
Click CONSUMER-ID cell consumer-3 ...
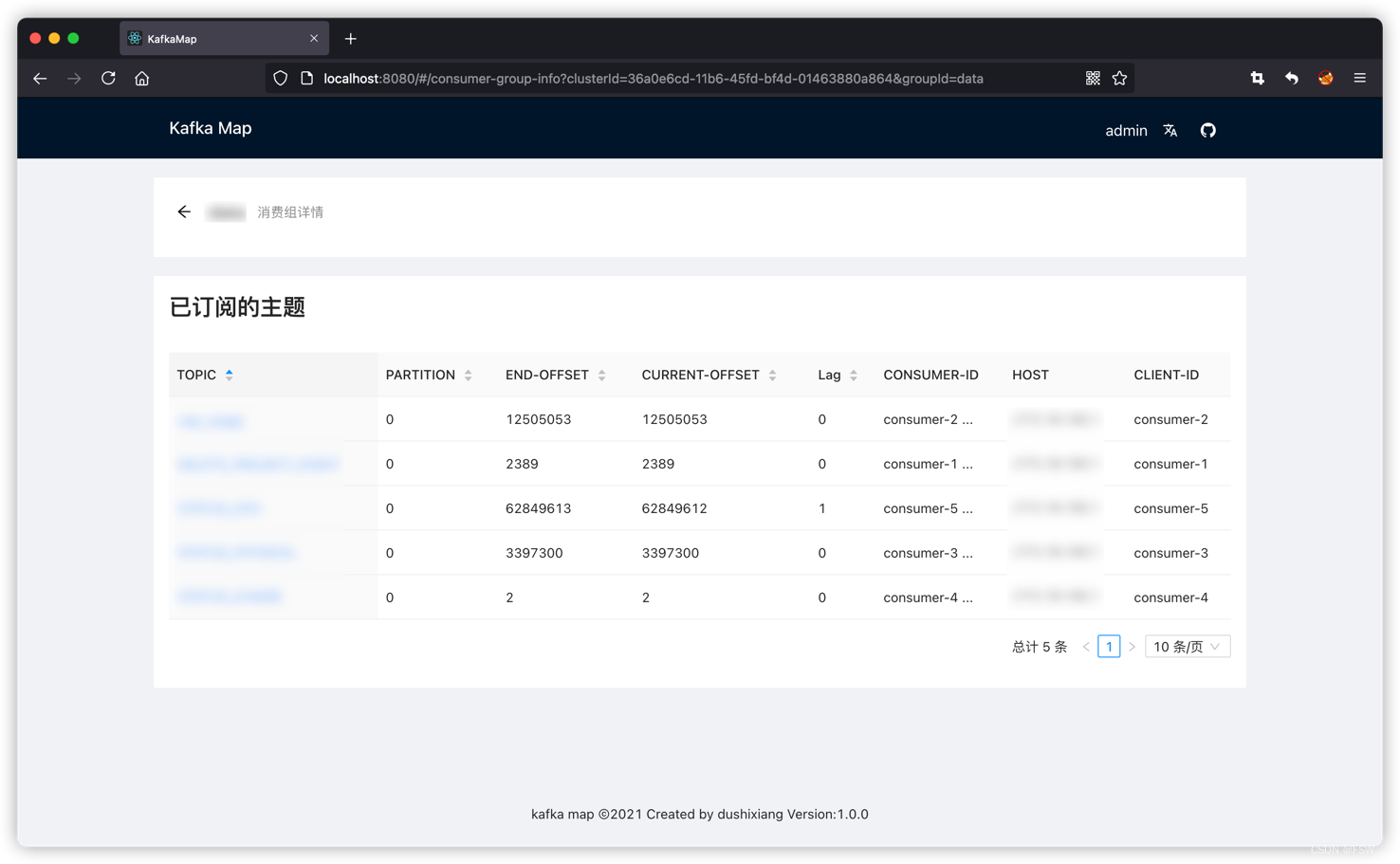coord(928,553)
